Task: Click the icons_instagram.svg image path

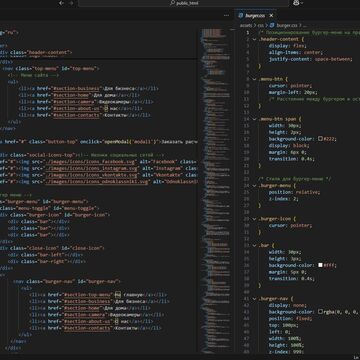Action: pos(91,168)
